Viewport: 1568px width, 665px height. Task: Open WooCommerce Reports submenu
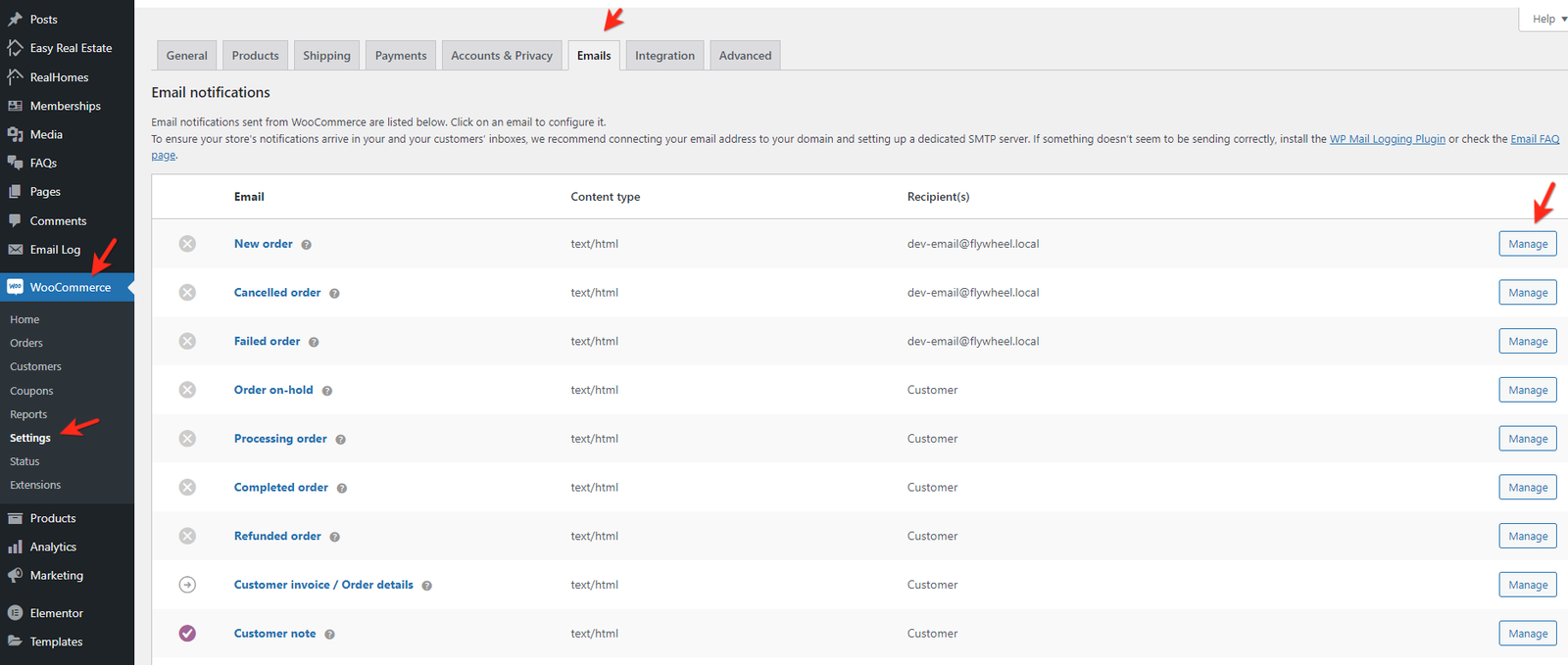coord(28,414)
